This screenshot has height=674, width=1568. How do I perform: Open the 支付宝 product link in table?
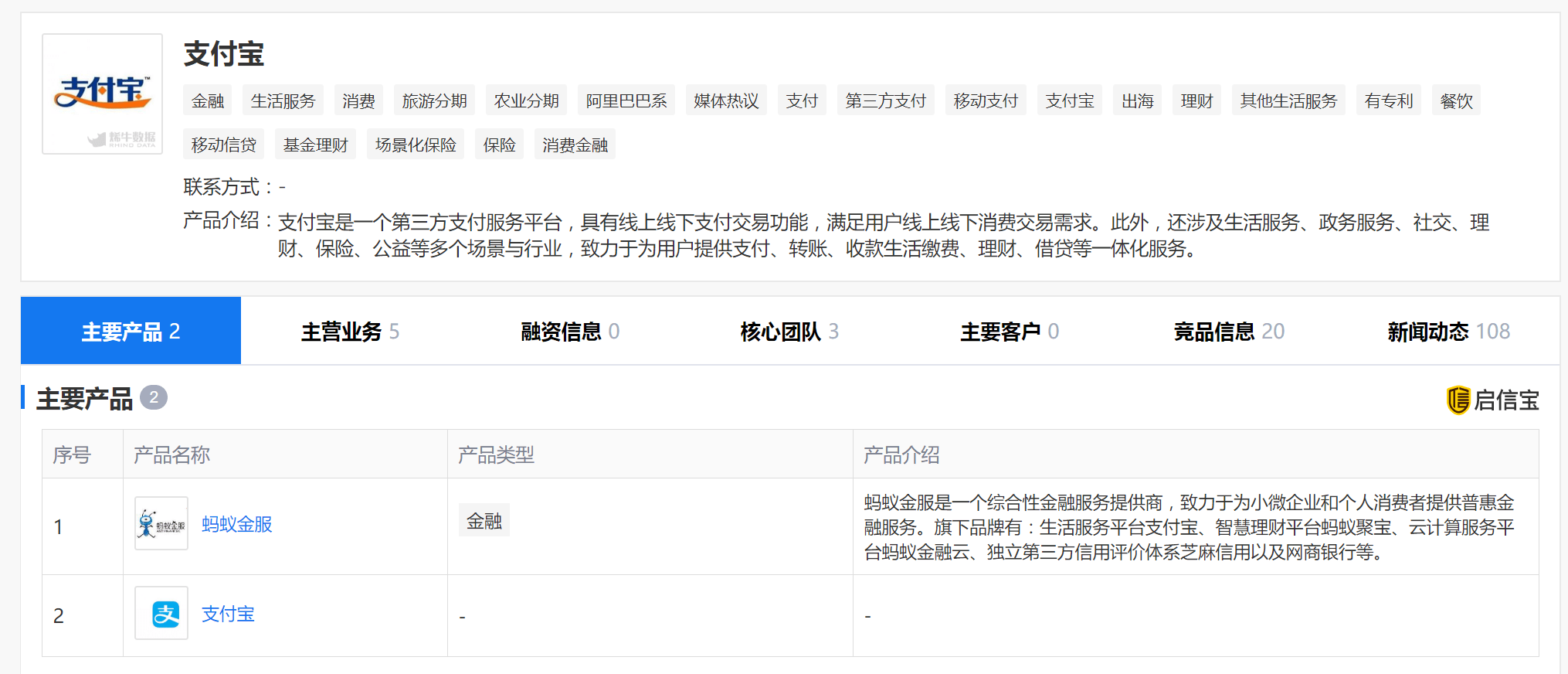228,614
